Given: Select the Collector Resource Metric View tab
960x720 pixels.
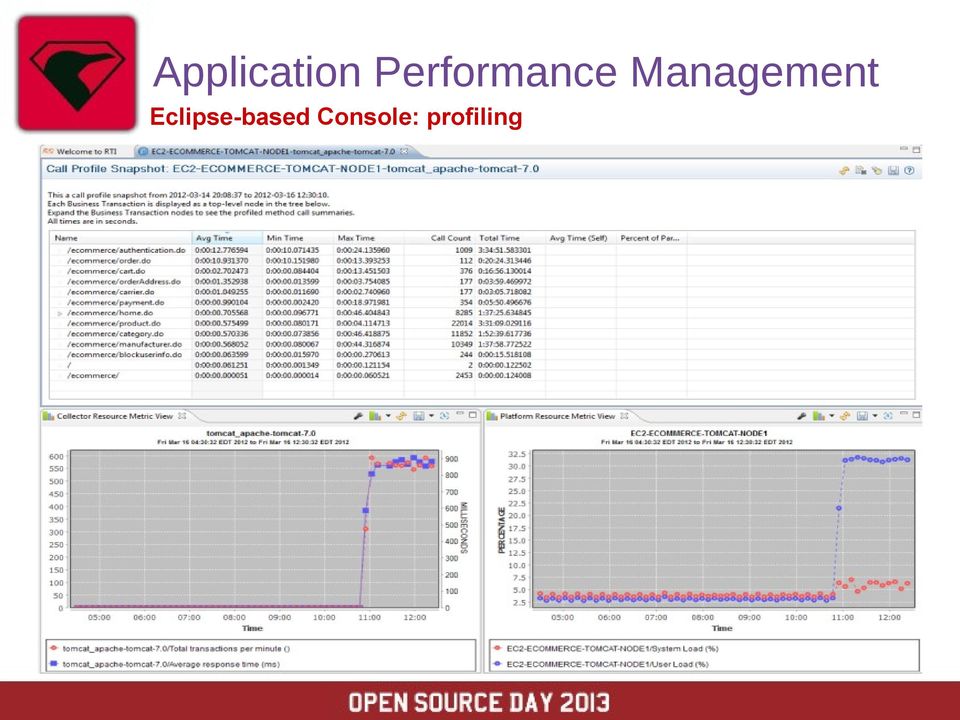Looking at the screenshot, I should click(114, 416).
